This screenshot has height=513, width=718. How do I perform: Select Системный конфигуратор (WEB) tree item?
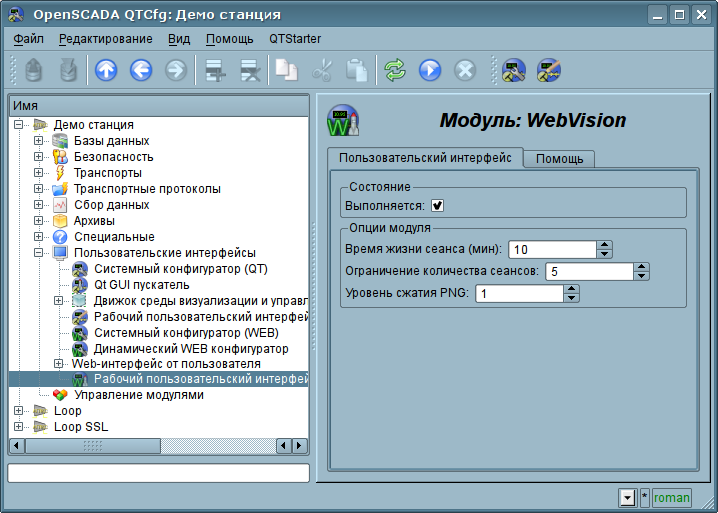pos(186,333)
